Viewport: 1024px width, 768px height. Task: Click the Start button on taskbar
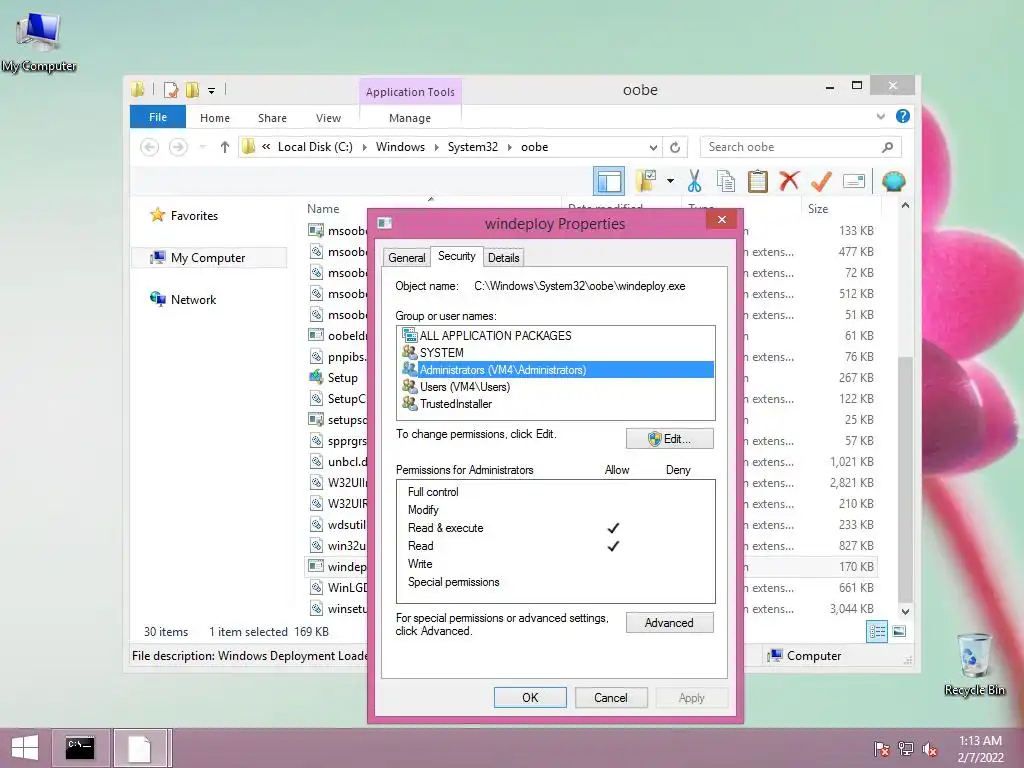pos(25,748)
